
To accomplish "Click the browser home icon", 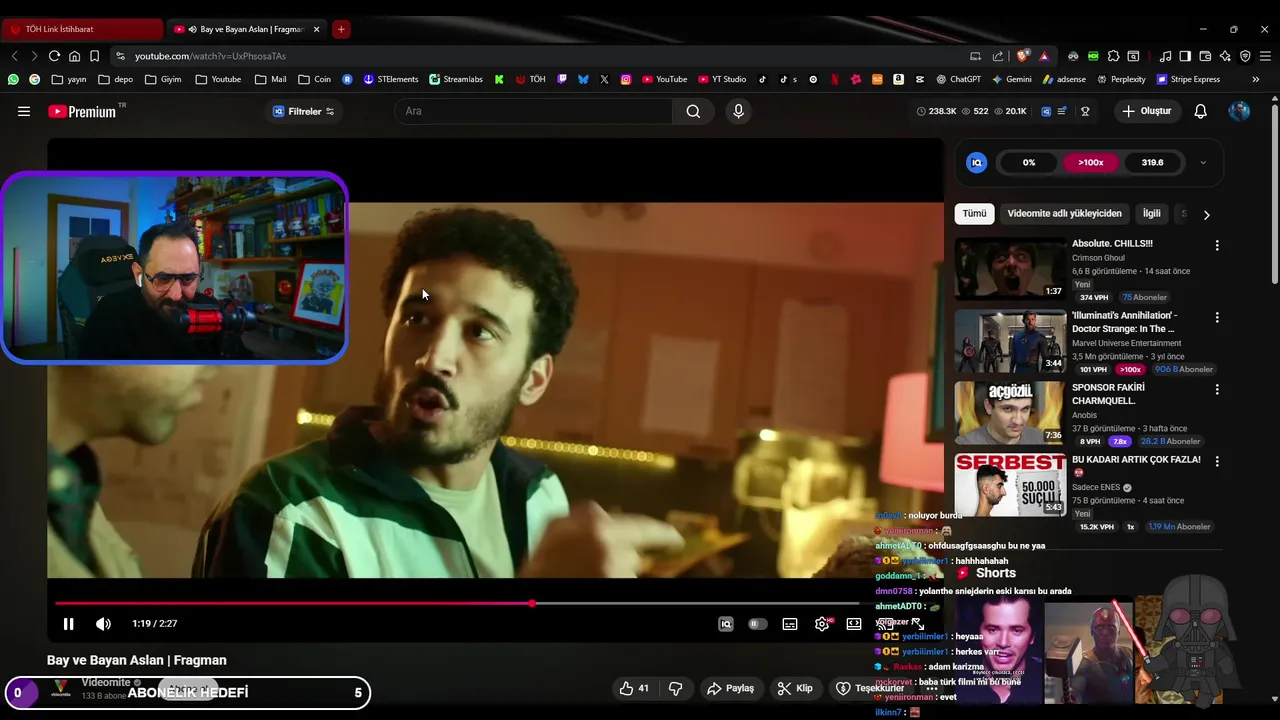I will coord(74,56).
